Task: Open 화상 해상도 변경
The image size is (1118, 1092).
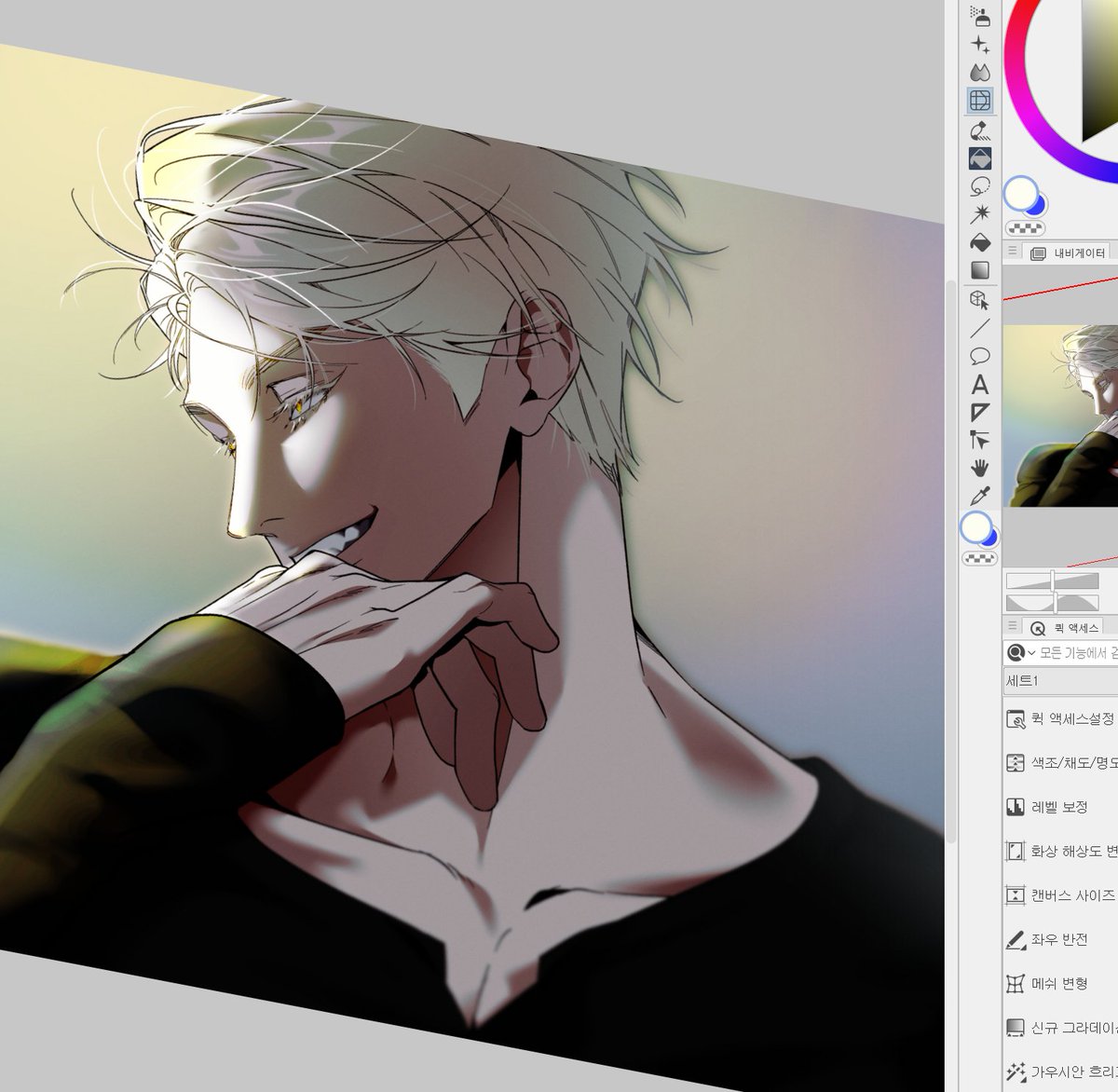Action: tap(1060, 851)
